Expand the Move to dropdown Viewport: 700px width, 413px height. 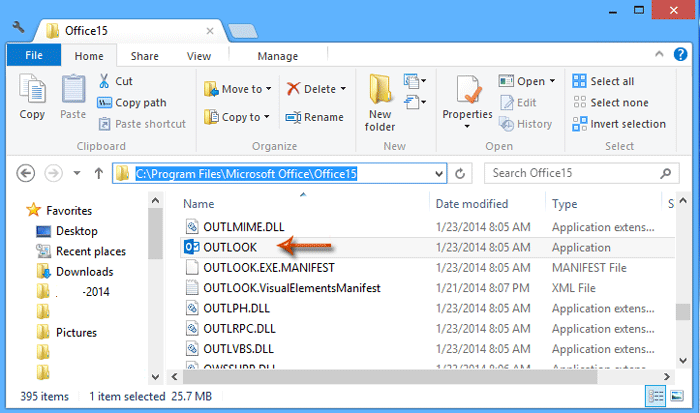pos(270,89)
